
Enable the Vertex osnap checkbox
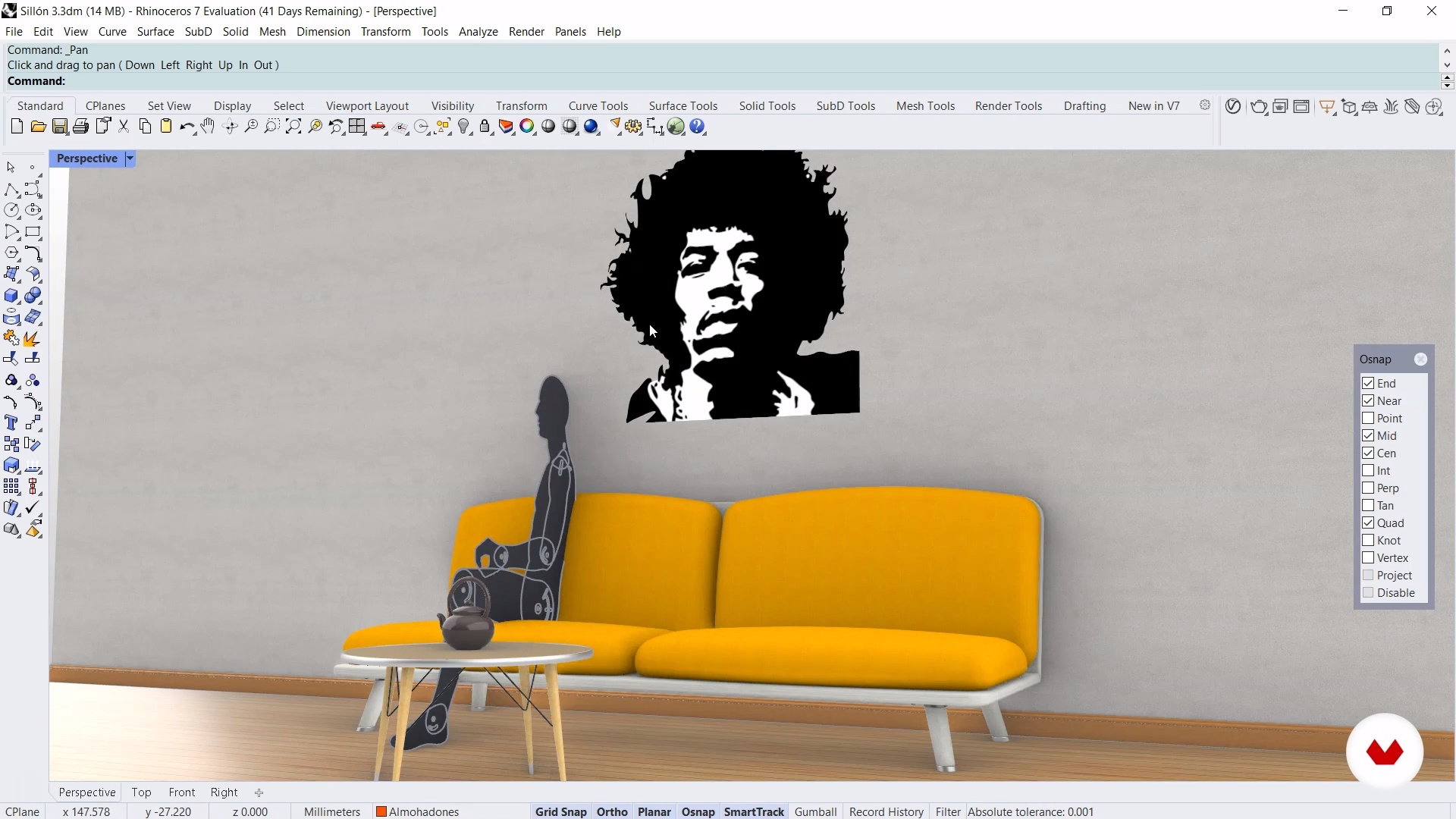pos(1368,558)
